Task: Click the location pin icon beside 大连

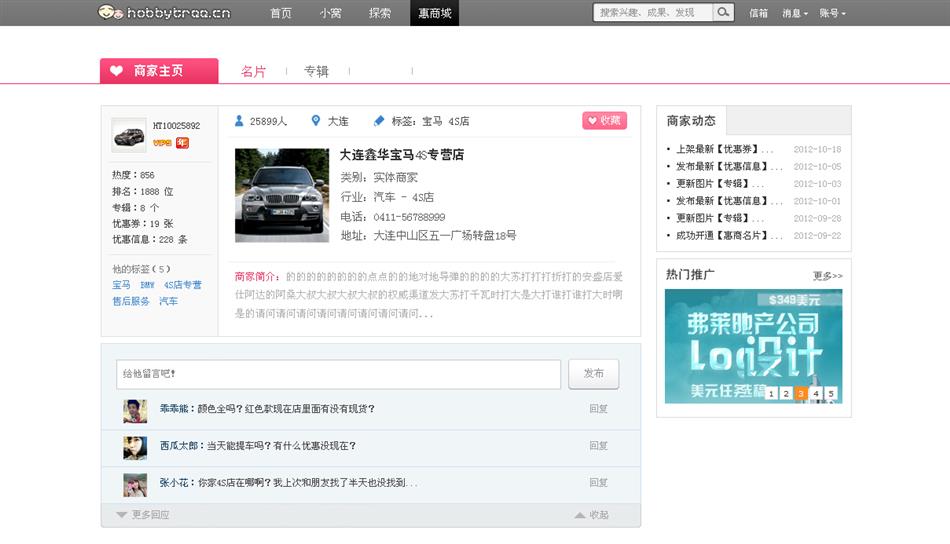Action: (316, 121)
